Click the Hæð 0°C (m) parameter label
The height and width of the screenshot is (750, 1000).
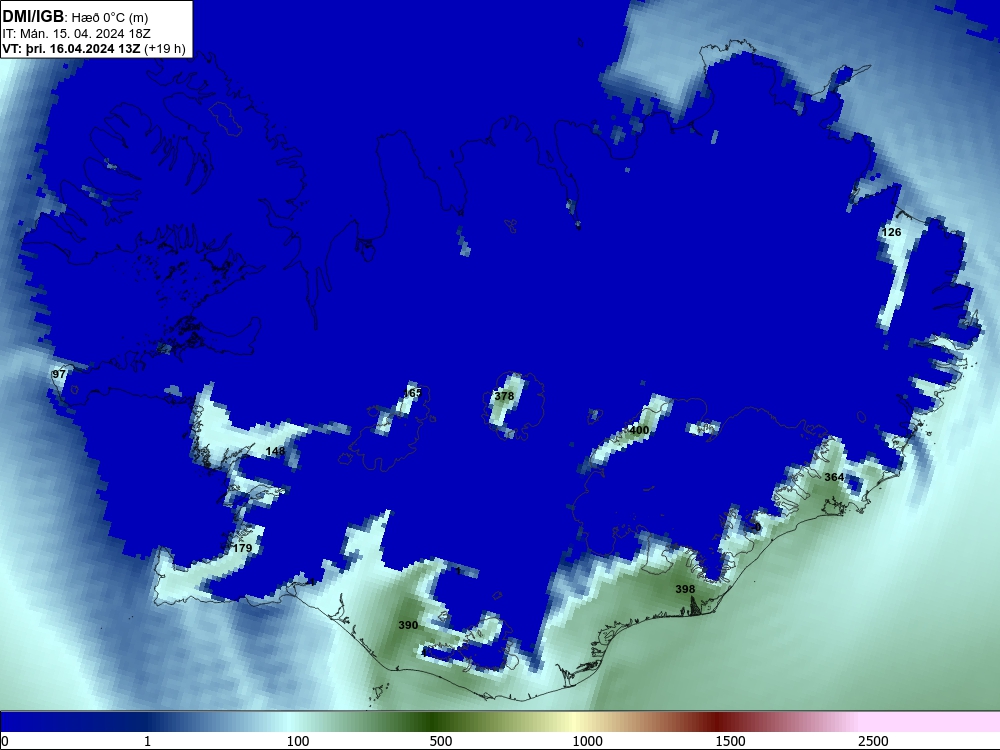coord(110,17)
